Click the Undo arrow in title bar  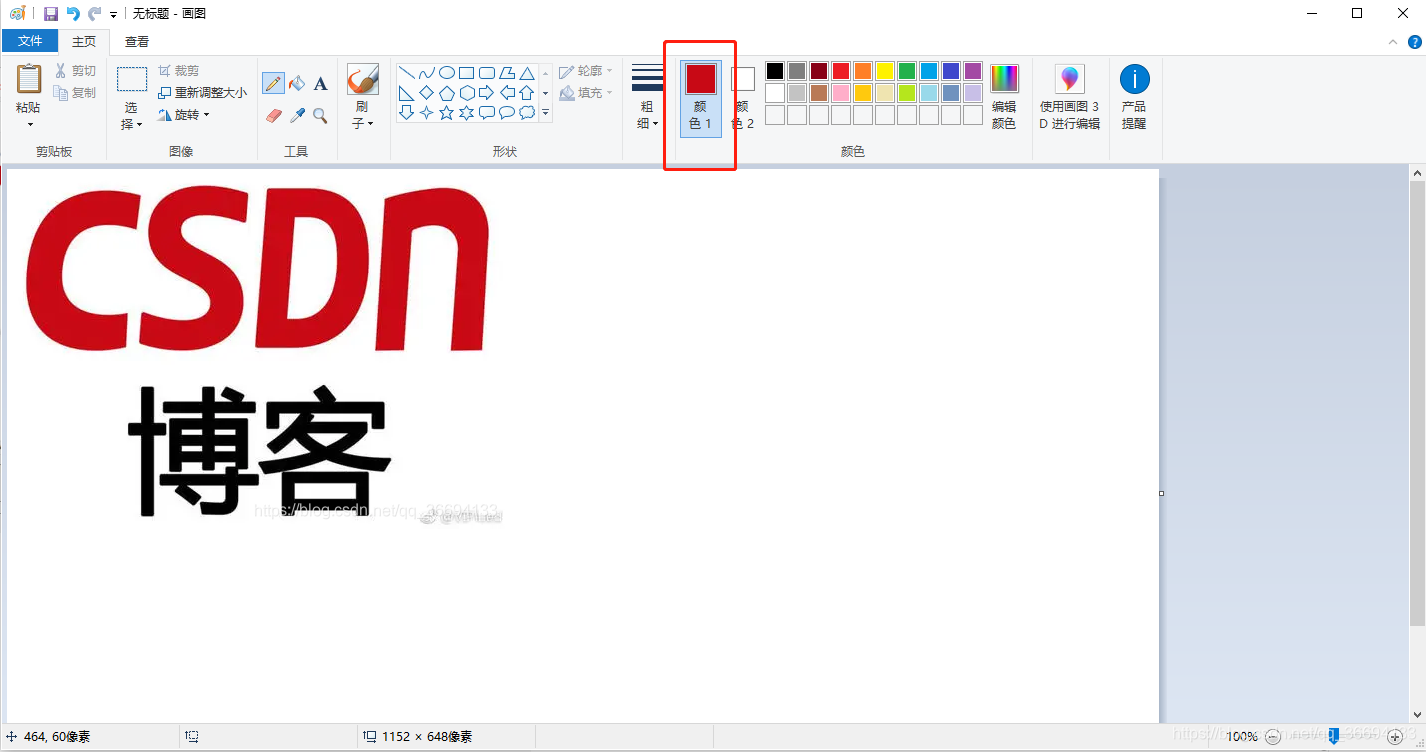click(x=73, y=14)
